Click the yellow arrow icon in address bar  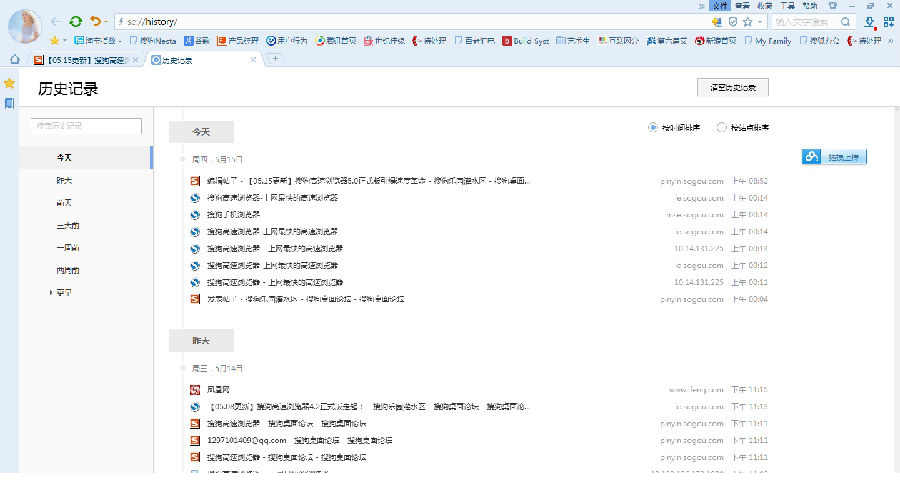(x=716, y=22)
